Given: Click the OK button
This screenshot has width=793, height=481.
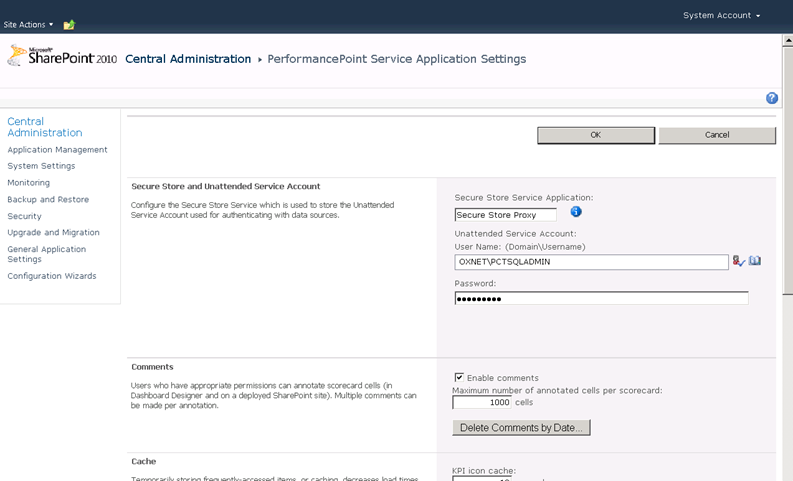Looking at the screenshot, I should 596,135.
